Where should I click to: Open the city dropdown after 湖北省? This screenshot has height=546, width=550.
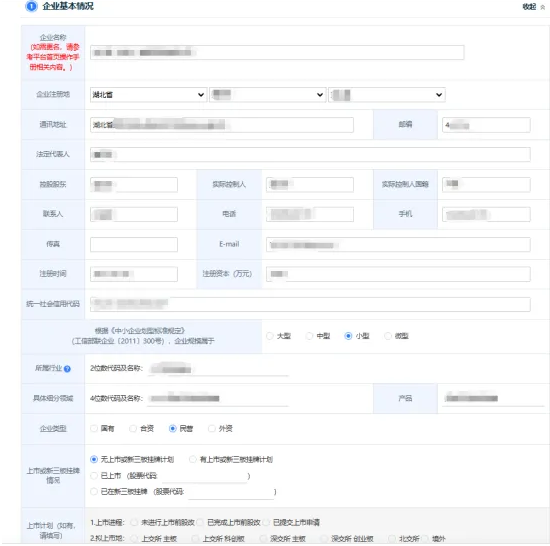[268, 95]
